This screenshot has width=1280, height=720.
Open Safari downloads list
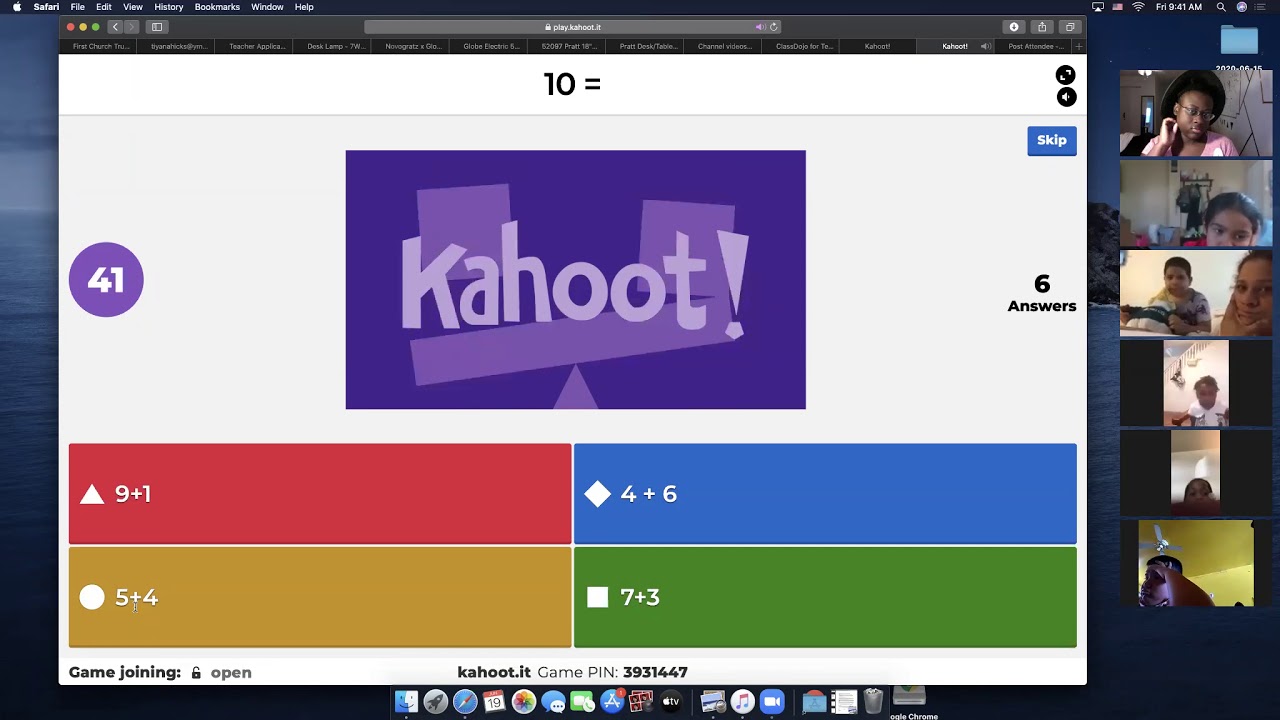pos(1014,27)
